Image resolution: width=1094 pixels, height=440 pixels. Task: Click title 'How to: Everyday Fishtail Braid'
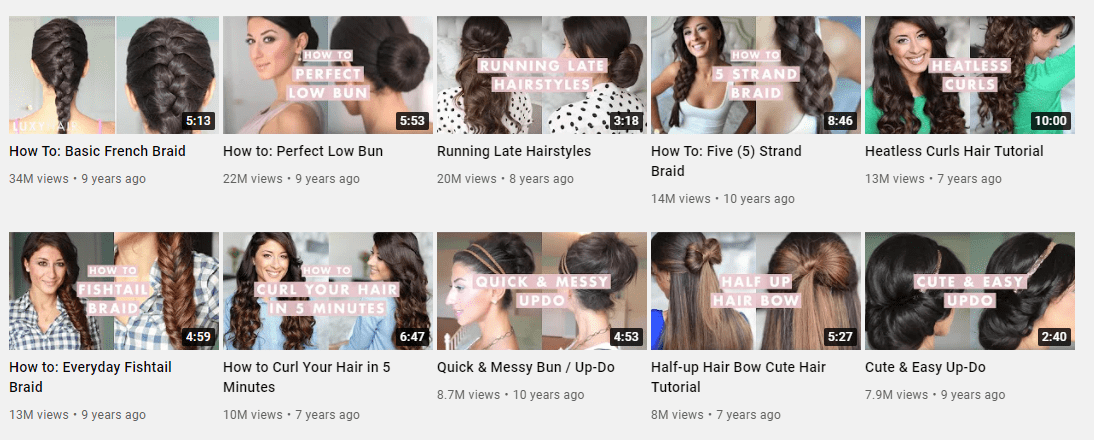[x=90, y=377]
